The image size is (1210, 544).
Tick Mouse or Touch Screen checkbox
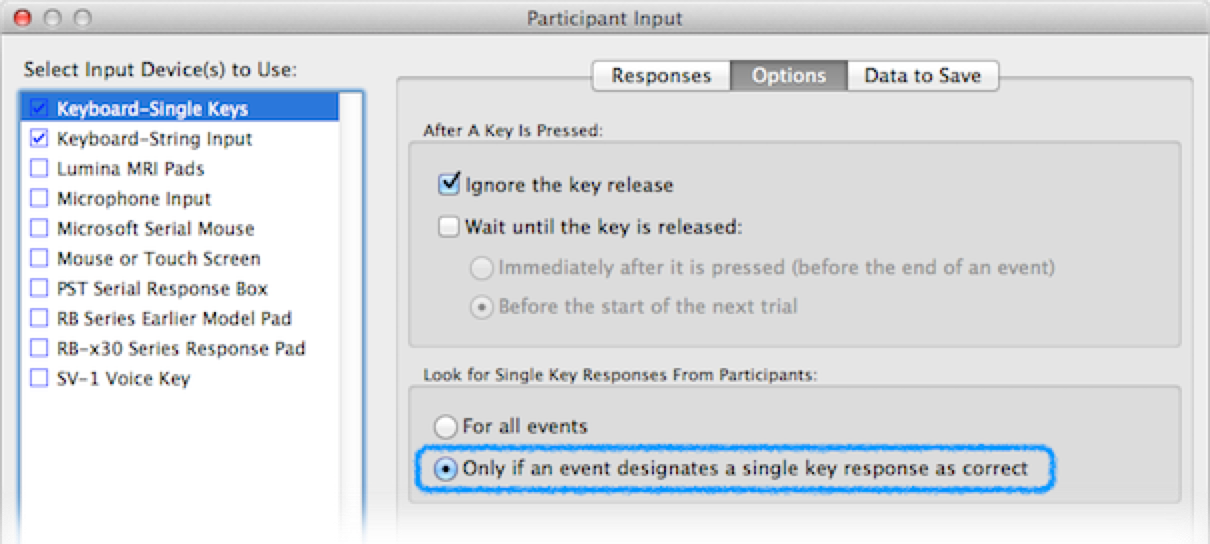[x=39, y=259]
